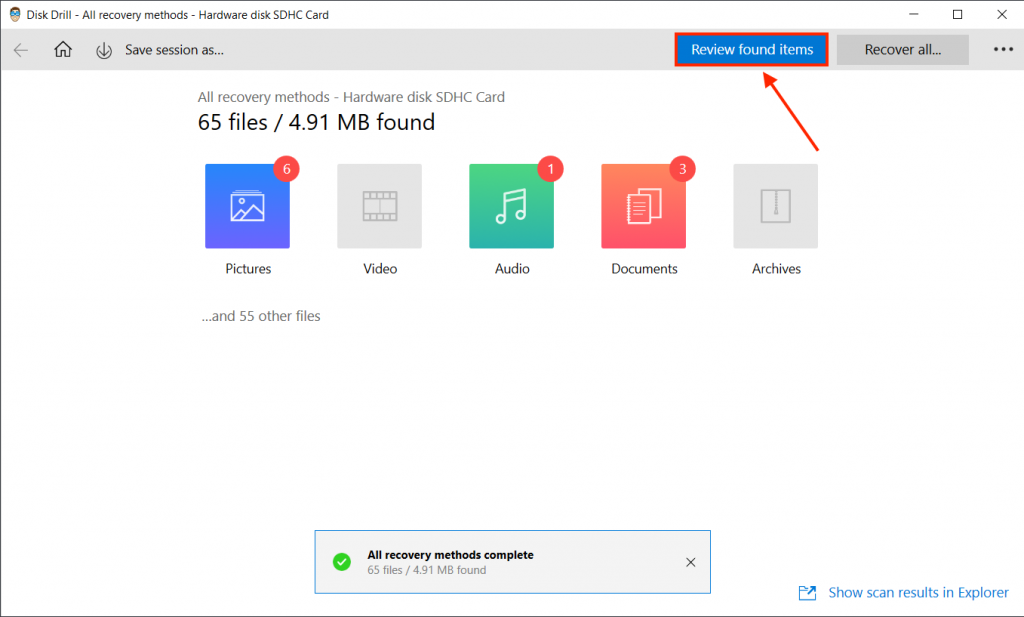Open the Archives category icon

tap(775, 205)
